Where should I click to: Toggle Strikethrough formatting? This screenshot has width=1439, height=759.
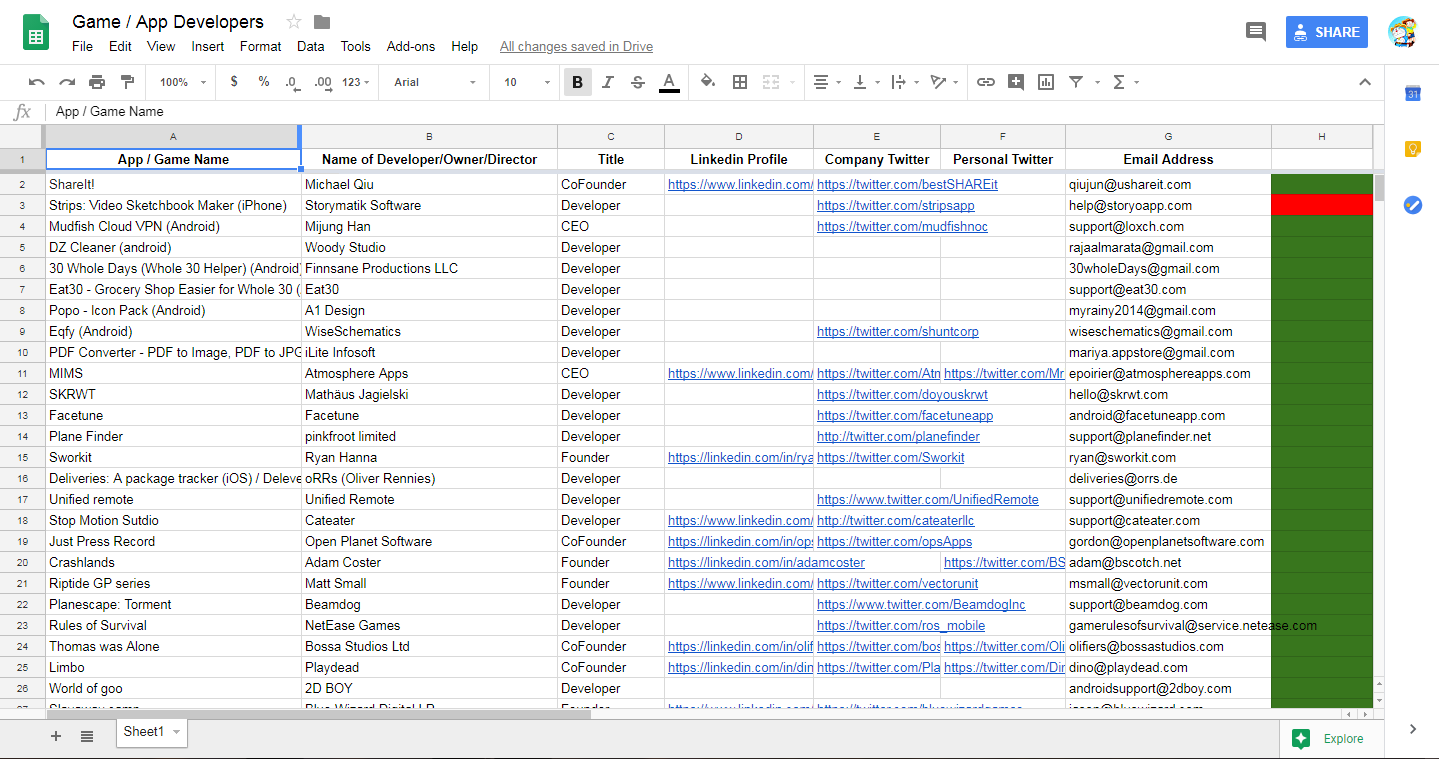point(638,82)
